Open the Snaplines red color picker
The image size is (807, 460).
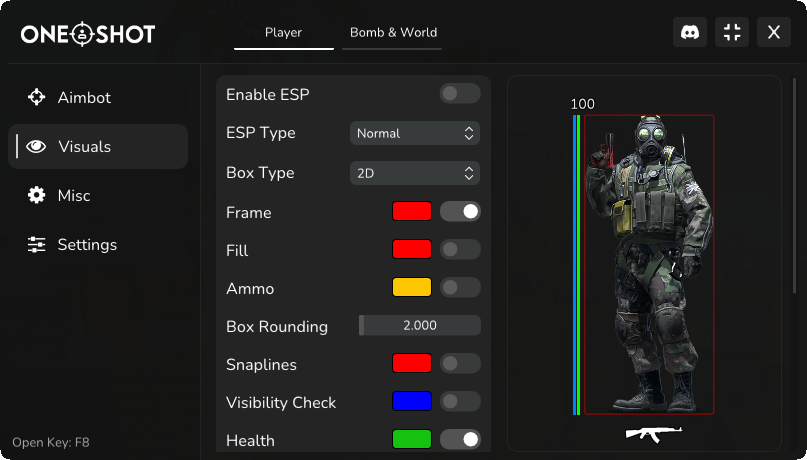tap(412, 363)
